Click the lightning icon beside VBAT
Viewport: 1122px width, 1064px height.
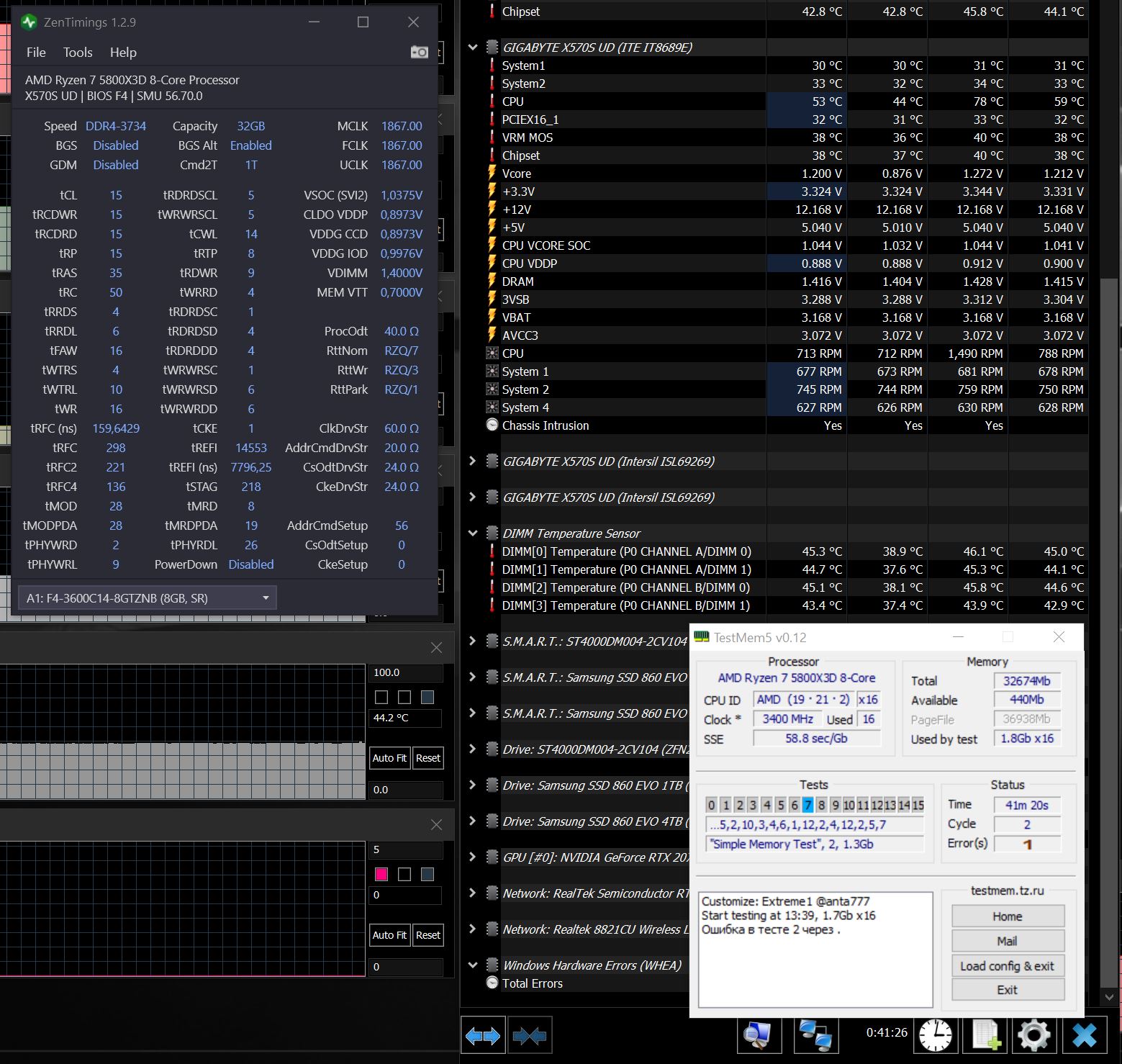492,317
